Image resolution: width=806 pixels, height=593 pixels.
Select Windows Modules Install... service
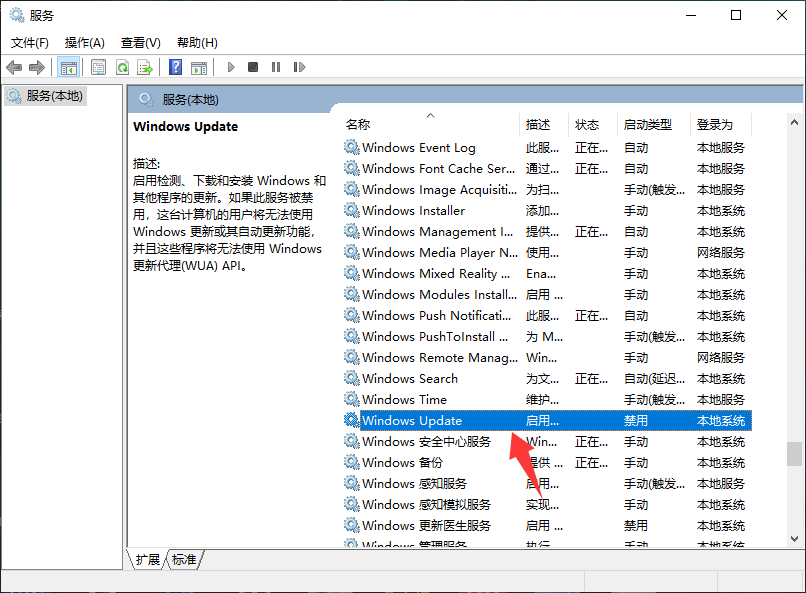(x=547, y=294)
